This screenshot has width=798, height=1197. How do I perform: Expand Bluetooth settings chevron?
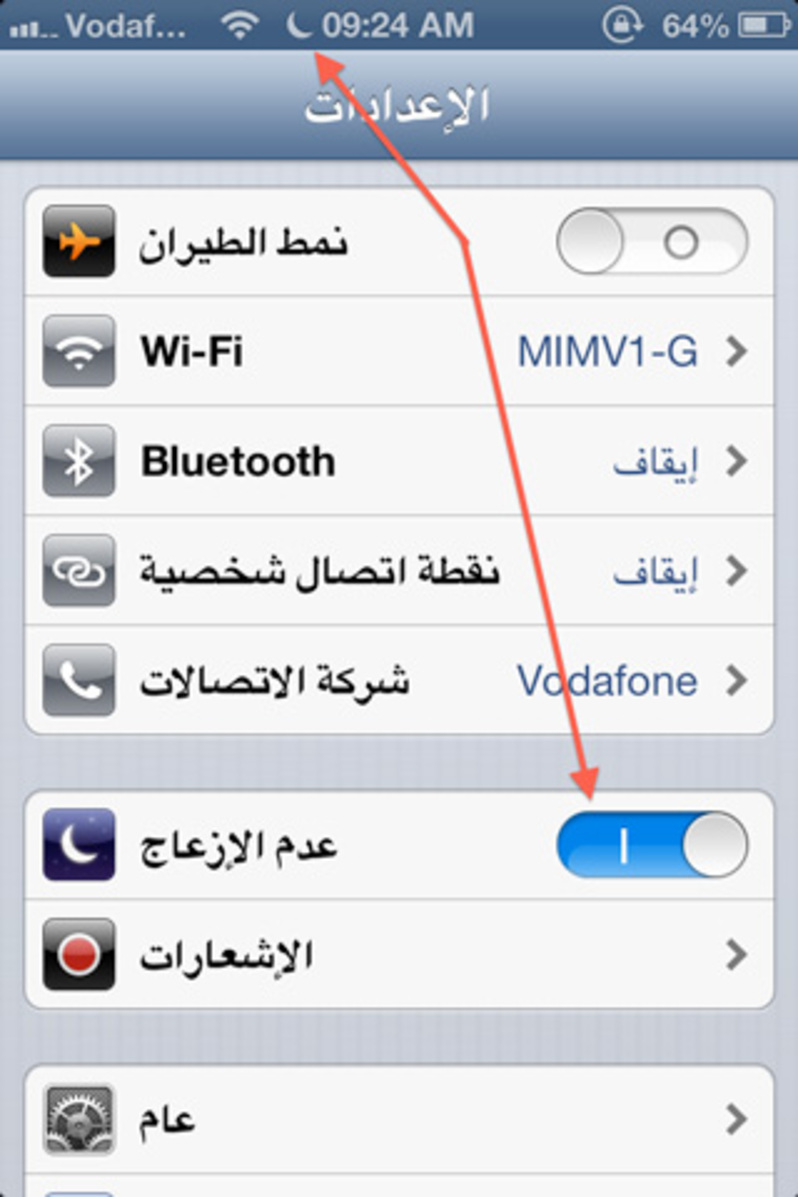click(736, 461)
